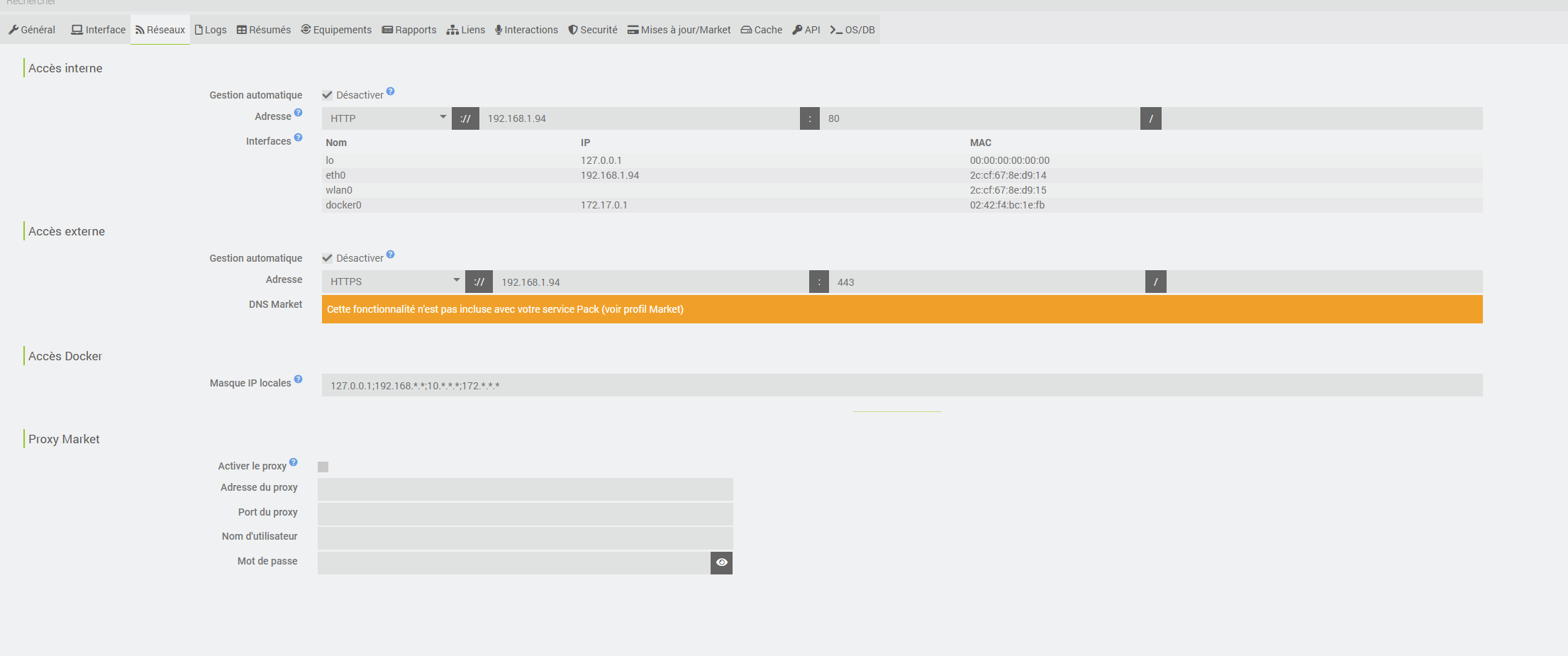
Task: Edit the internal port field 80
Action: point(980,118)
